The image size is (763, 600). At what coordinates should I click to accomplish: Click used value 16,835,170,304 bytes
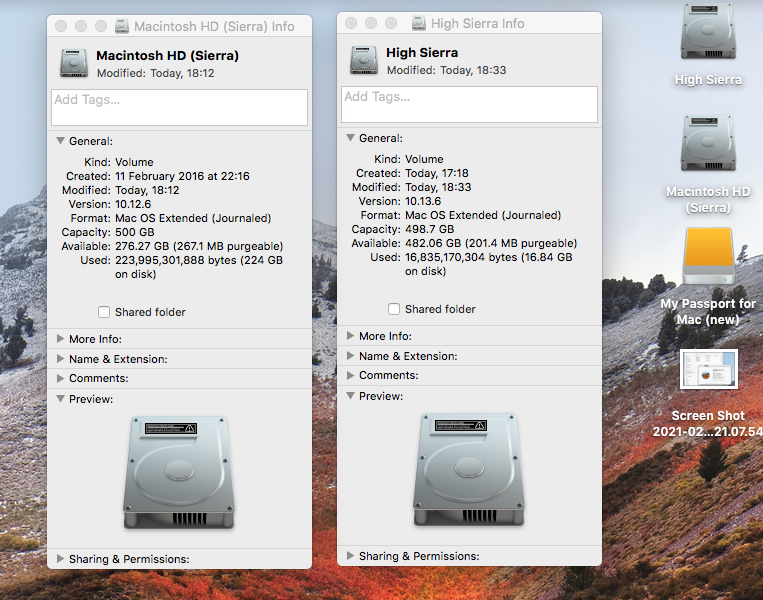461,257
